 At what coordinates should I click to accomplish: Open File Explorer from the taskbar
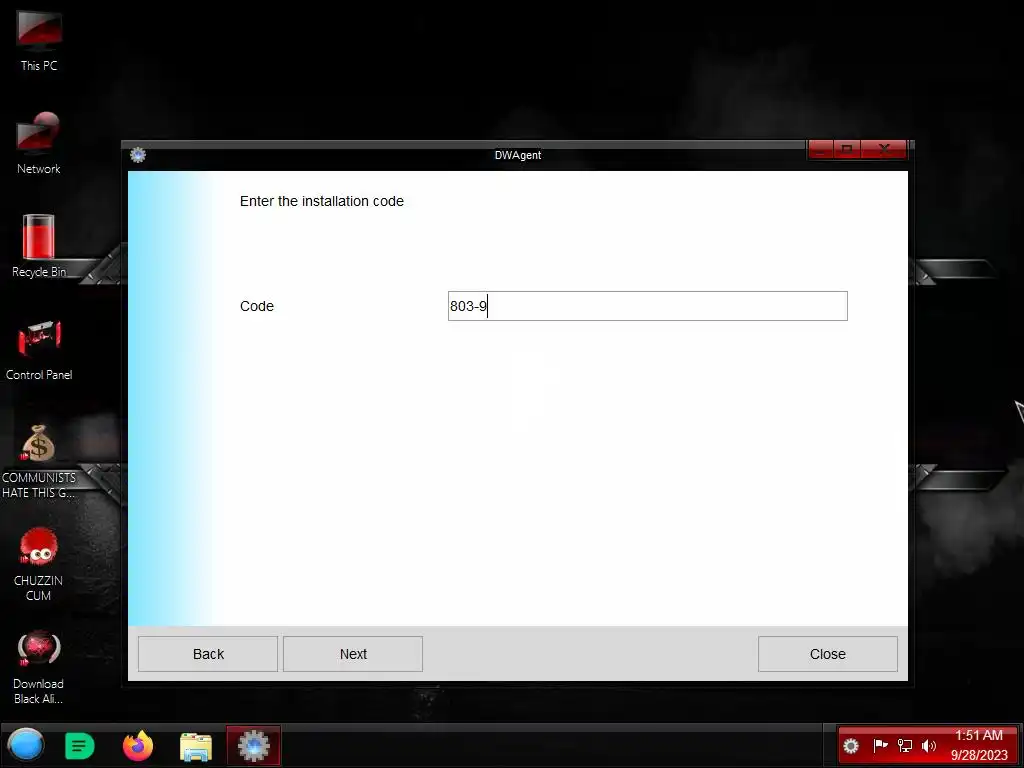[x=196, y=746]
